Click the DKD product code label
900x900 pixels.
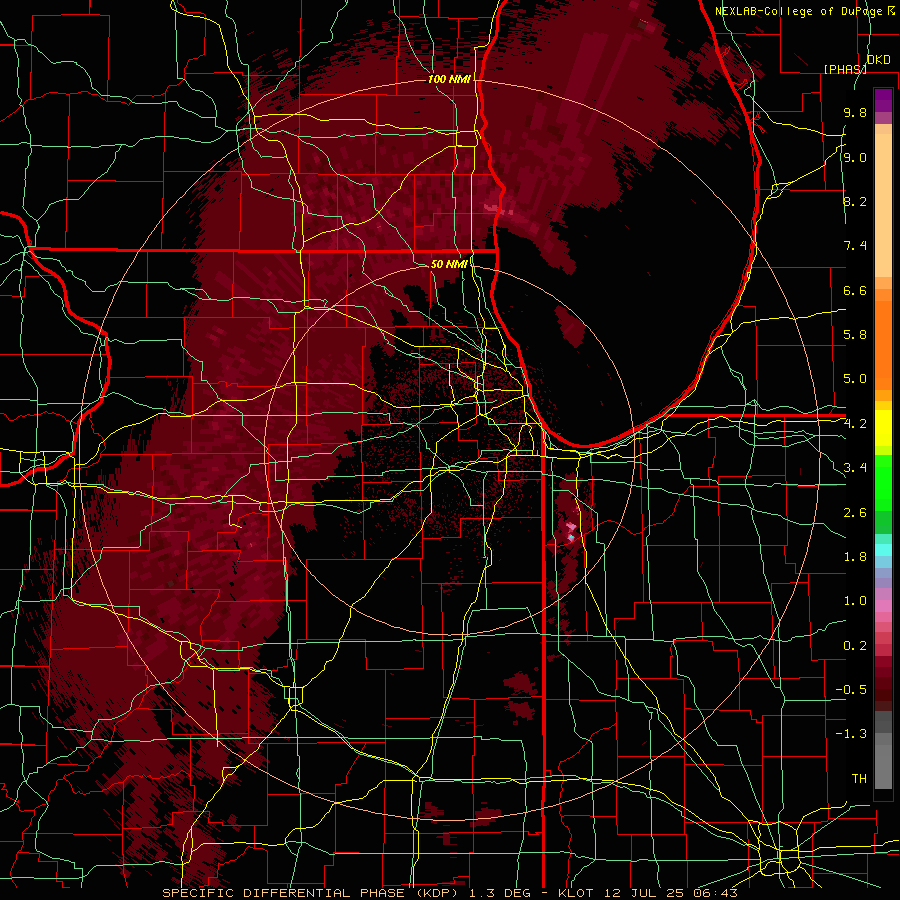[x=879, y=60]
